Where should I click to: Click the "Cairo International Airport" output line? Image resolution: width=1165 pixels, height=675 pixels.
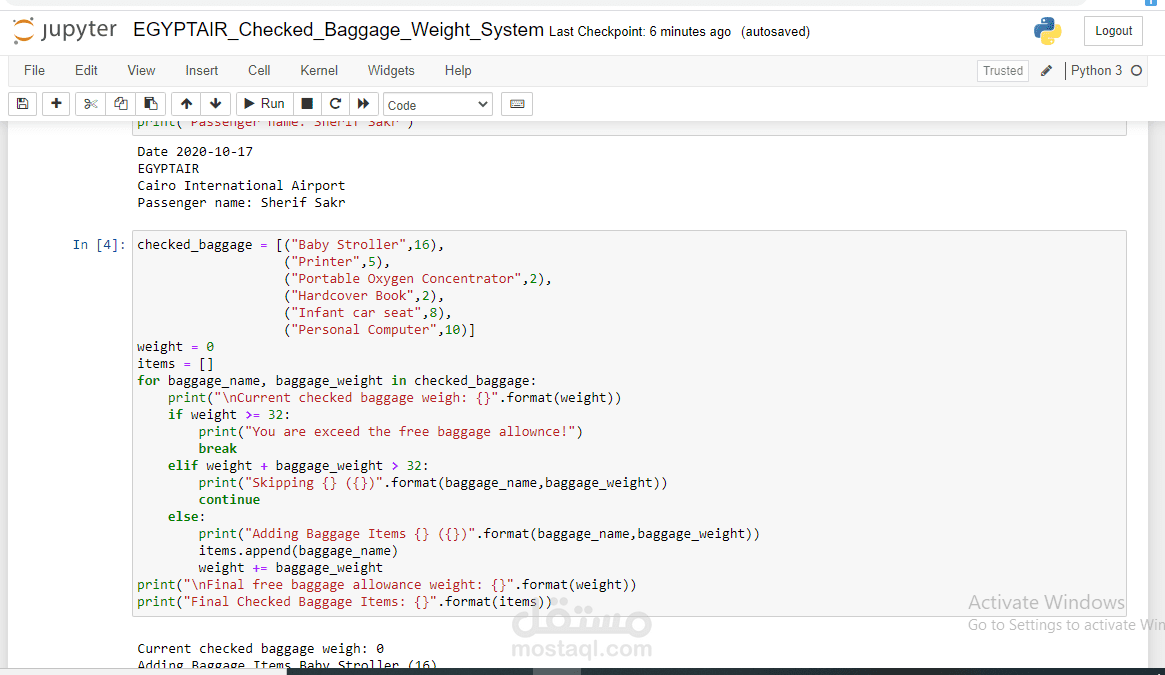(241, 185)
